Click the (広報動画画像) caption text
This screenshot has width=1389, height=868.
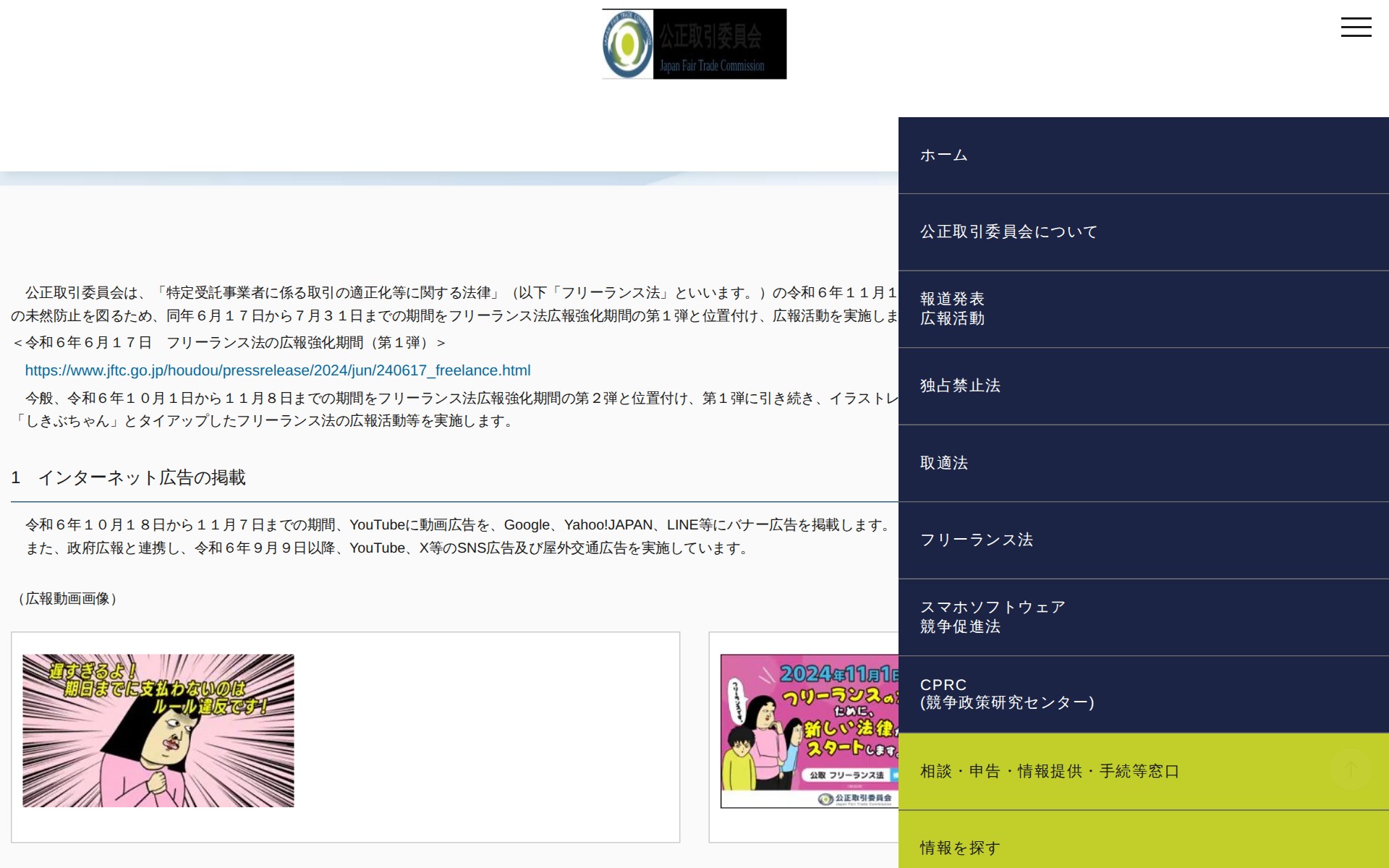[68, 598]
